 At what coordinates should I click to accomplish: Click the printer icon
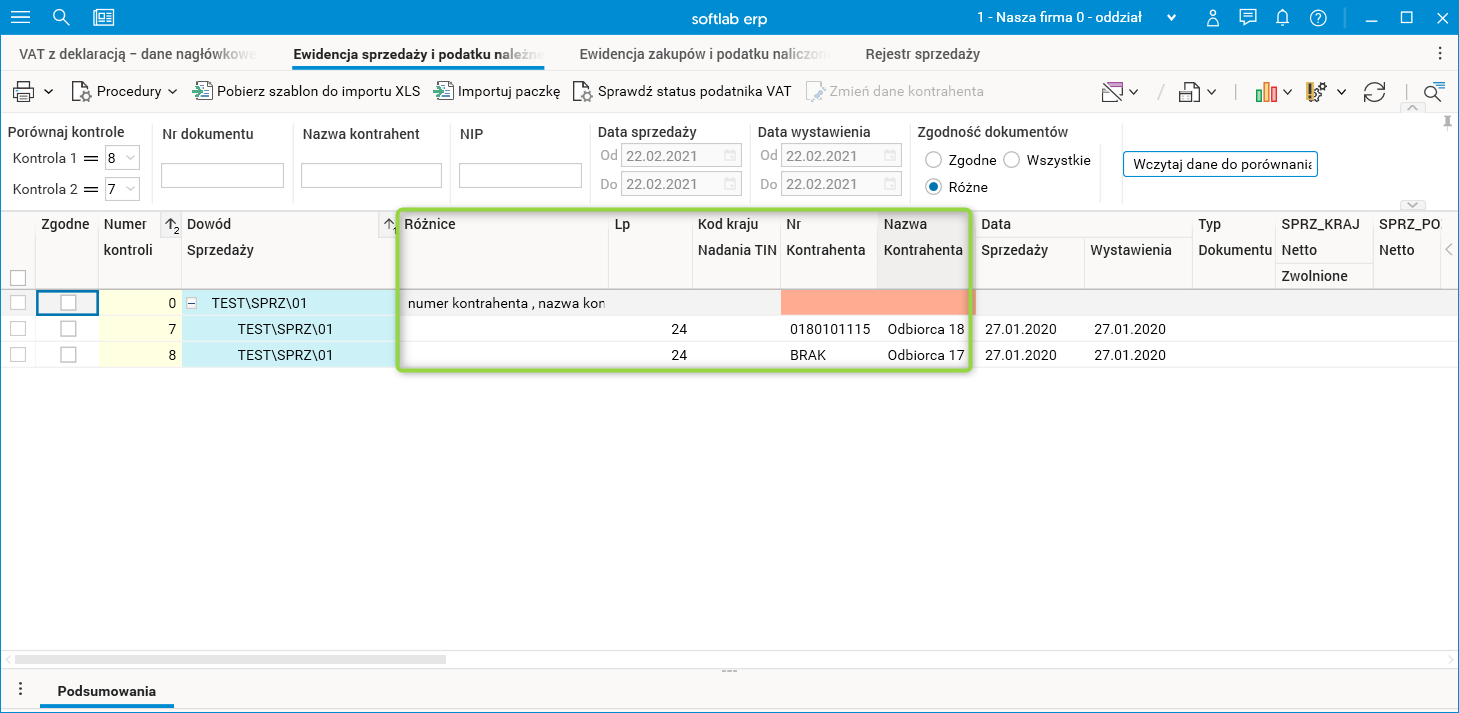[x=23, y=92]
